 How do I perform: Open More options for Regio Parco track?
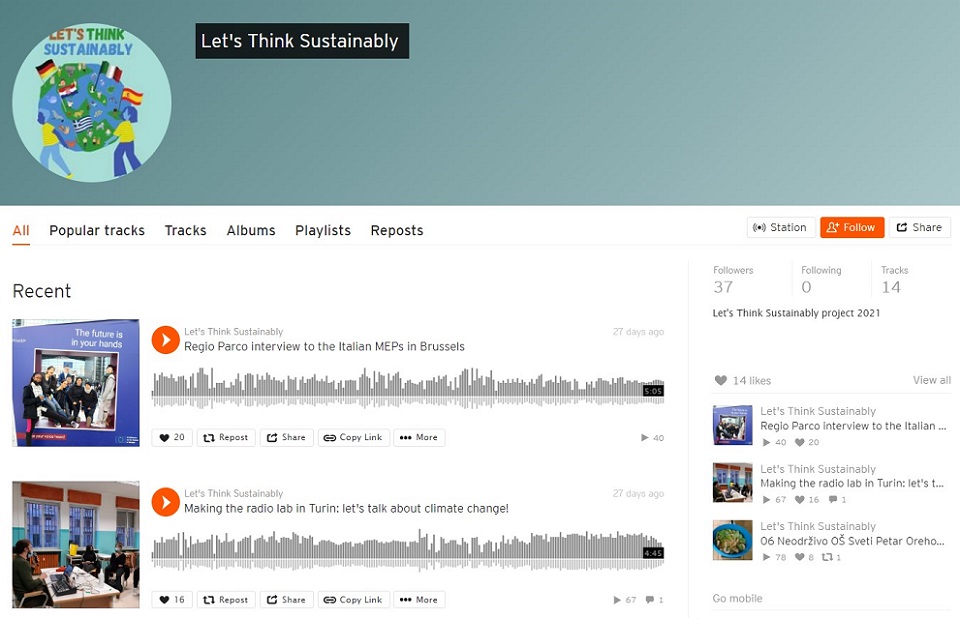[419, 437]
